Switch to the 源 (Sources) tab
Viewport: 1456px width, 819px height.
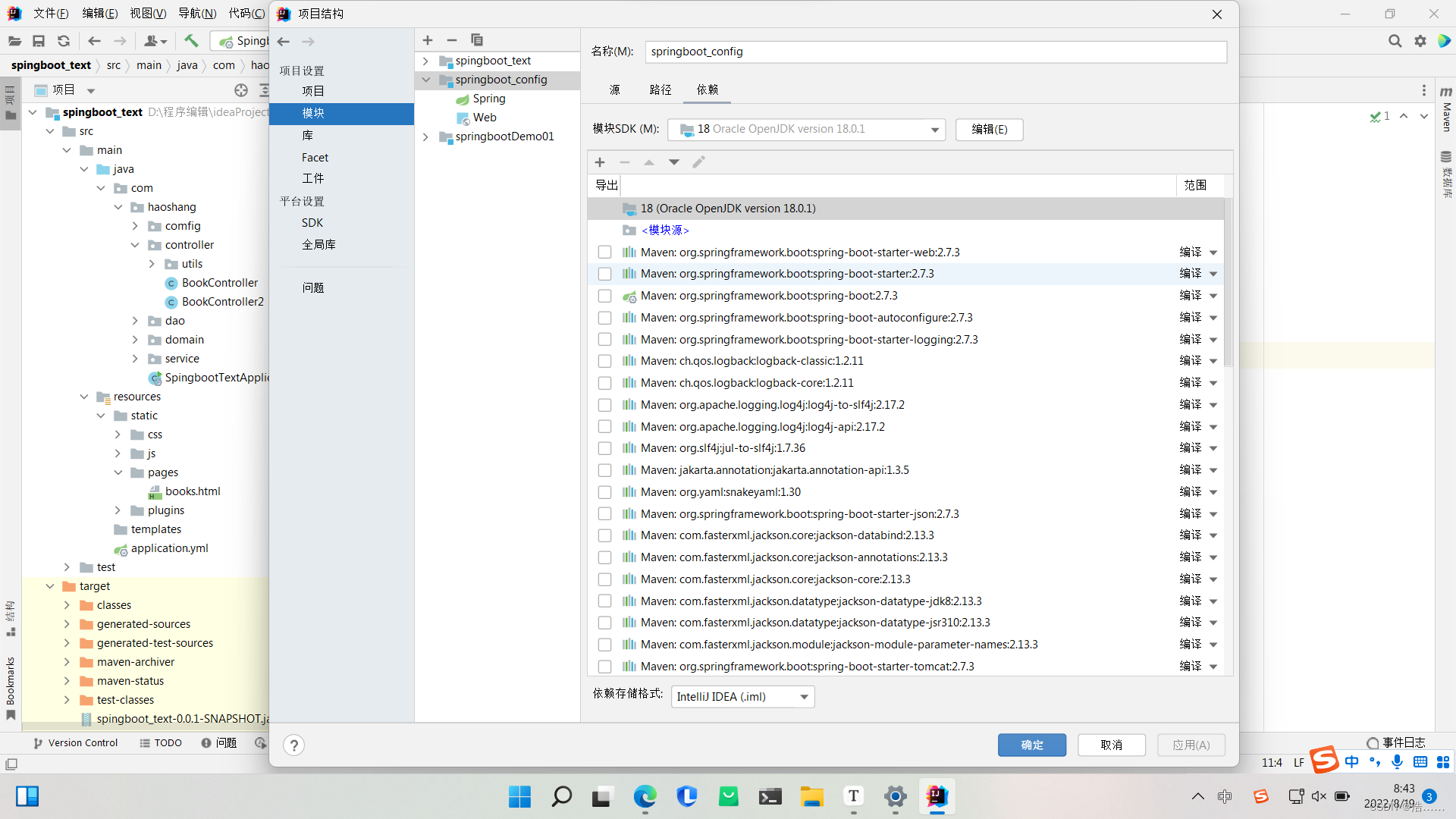point(615,89)
